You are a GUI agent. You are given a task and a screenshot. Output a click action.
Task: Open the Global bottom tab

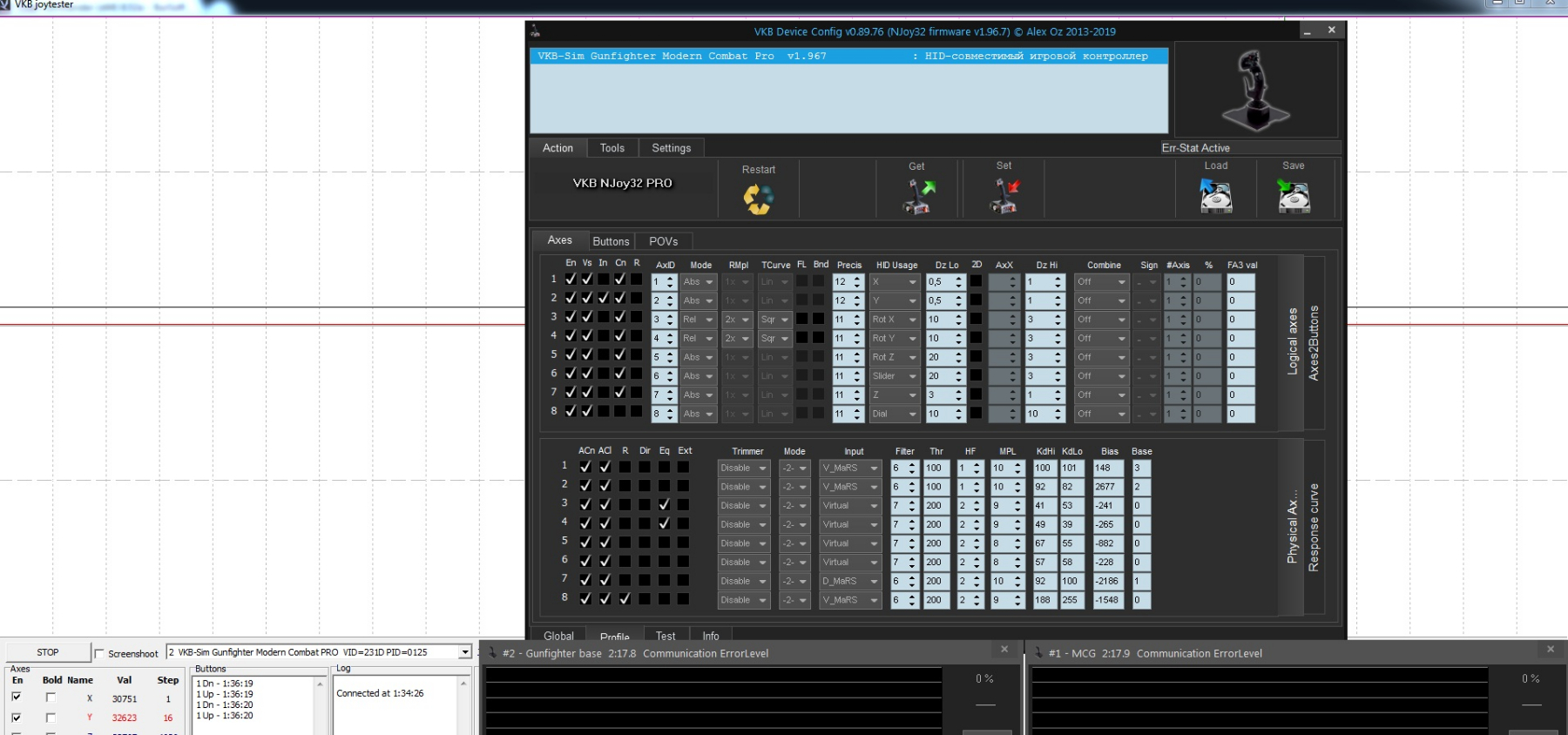tap(558, 636)
